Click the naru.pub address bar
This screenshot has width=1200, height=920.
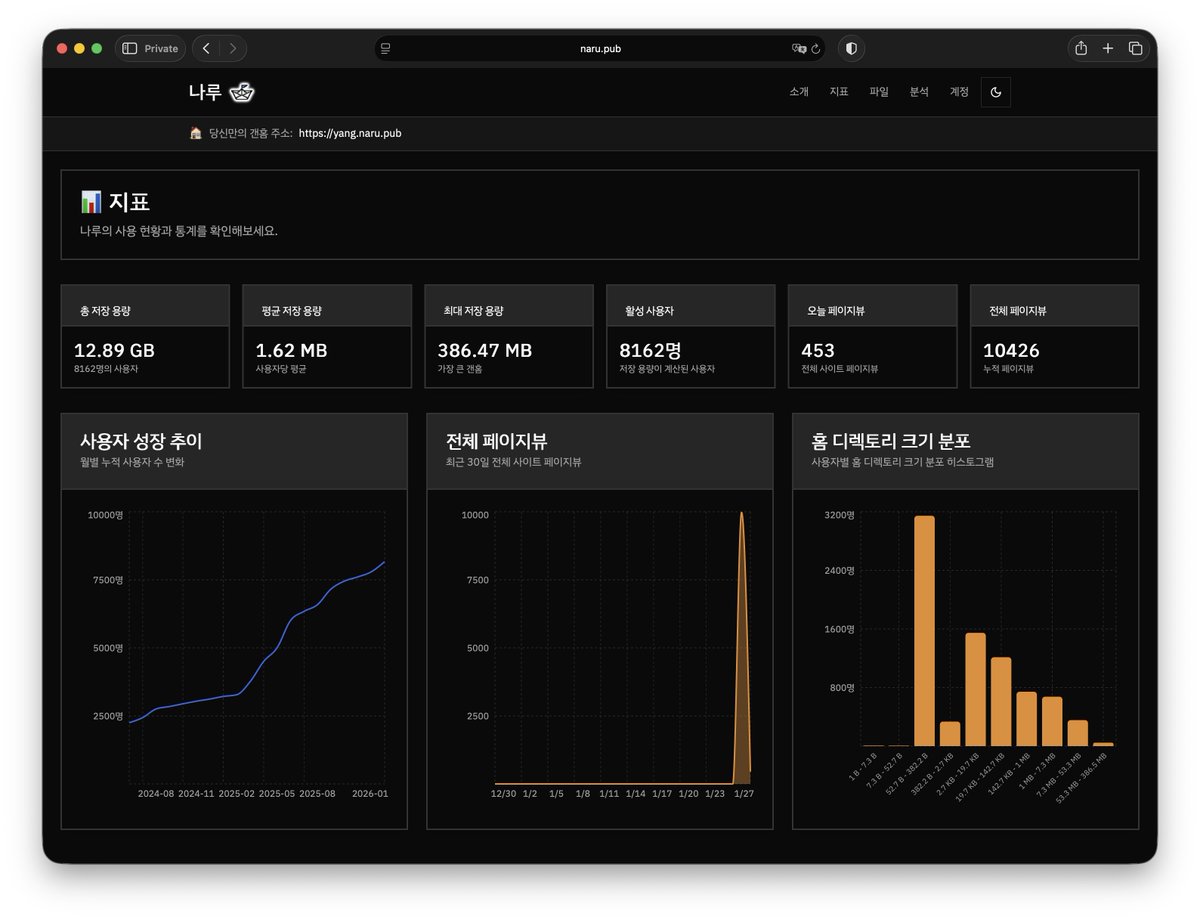pyautogui.click(x=600, y=48)
